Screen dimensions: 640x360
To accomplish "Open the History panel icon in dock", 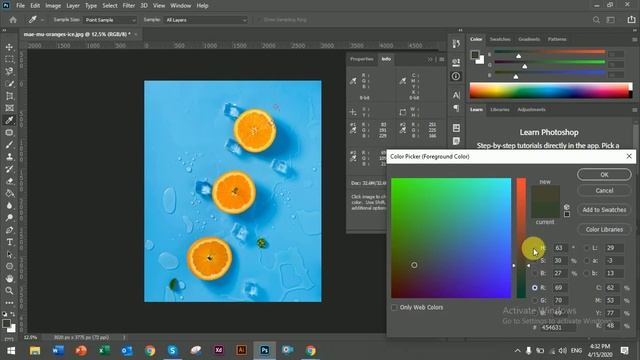I will point(456,44).
